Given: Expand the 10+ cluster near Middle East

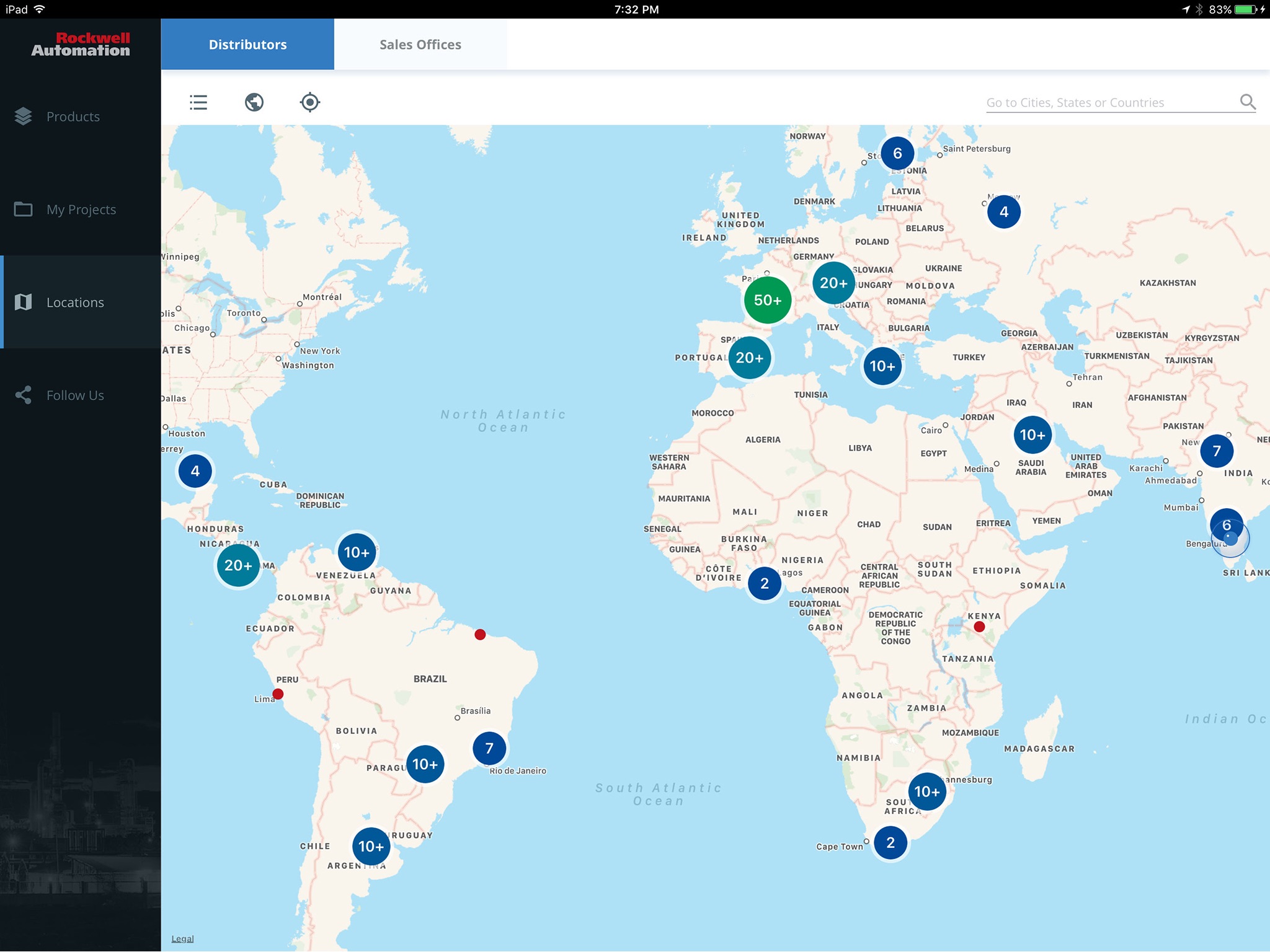Looking at the screenshot, I should coord(1032,434).
